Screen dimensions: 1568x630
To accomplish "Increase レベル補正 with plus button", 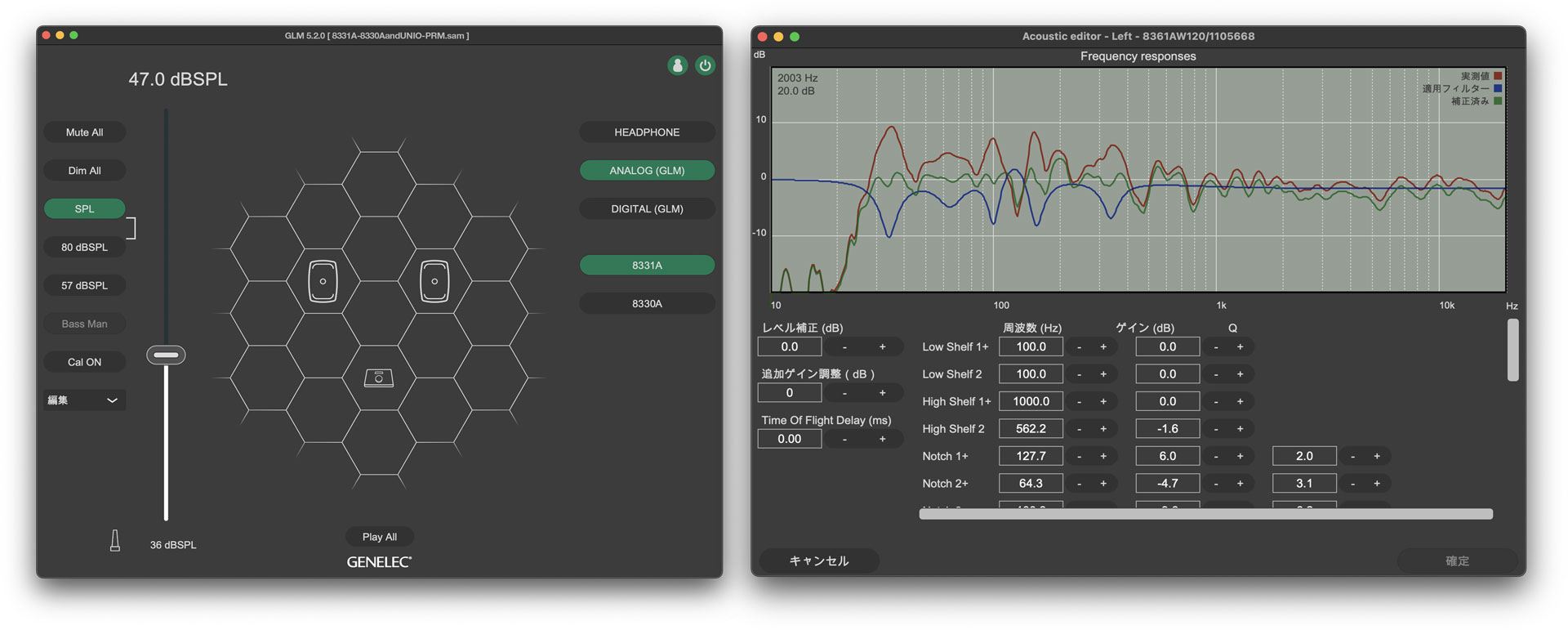I will point(882,347).
